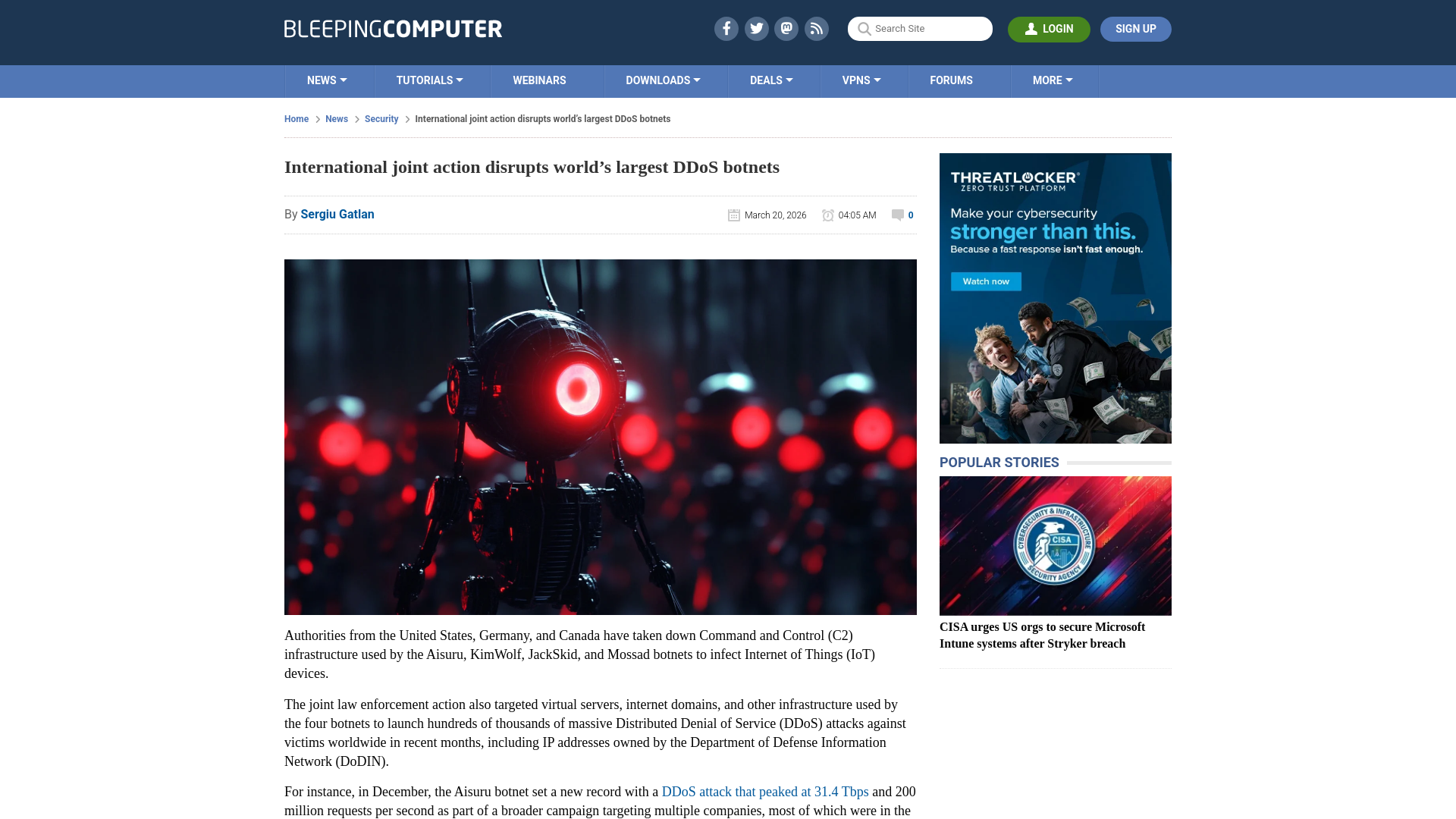Click the SIGN UP button
The width and height of the screenshot is (1456, 819).
tap(1135, 29)
